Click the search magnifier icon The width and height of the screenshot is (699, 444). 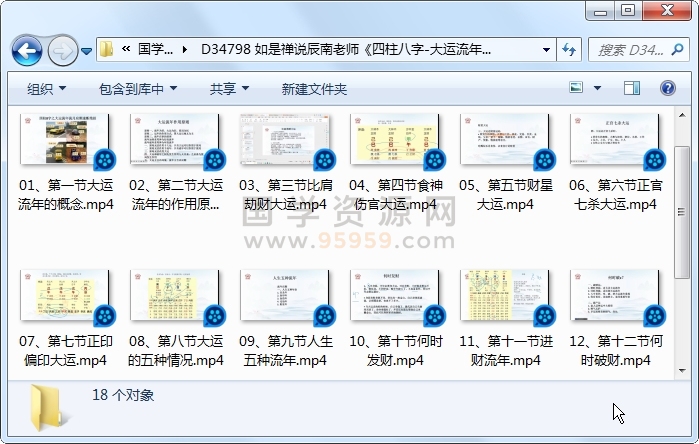[x=678, y=49]
